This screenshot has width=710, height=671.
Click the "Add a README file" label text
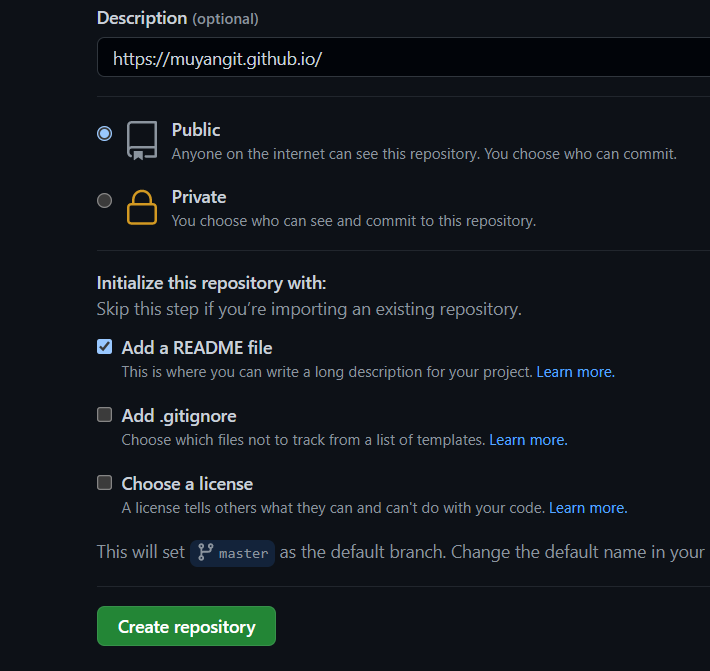[197, 348]
